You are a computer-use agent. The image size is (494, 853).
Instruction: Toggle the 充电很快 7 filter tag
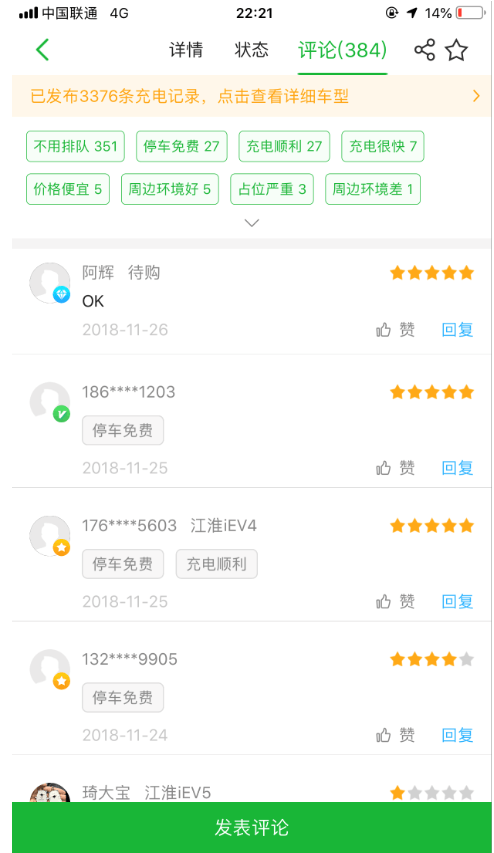pos(382,146)
